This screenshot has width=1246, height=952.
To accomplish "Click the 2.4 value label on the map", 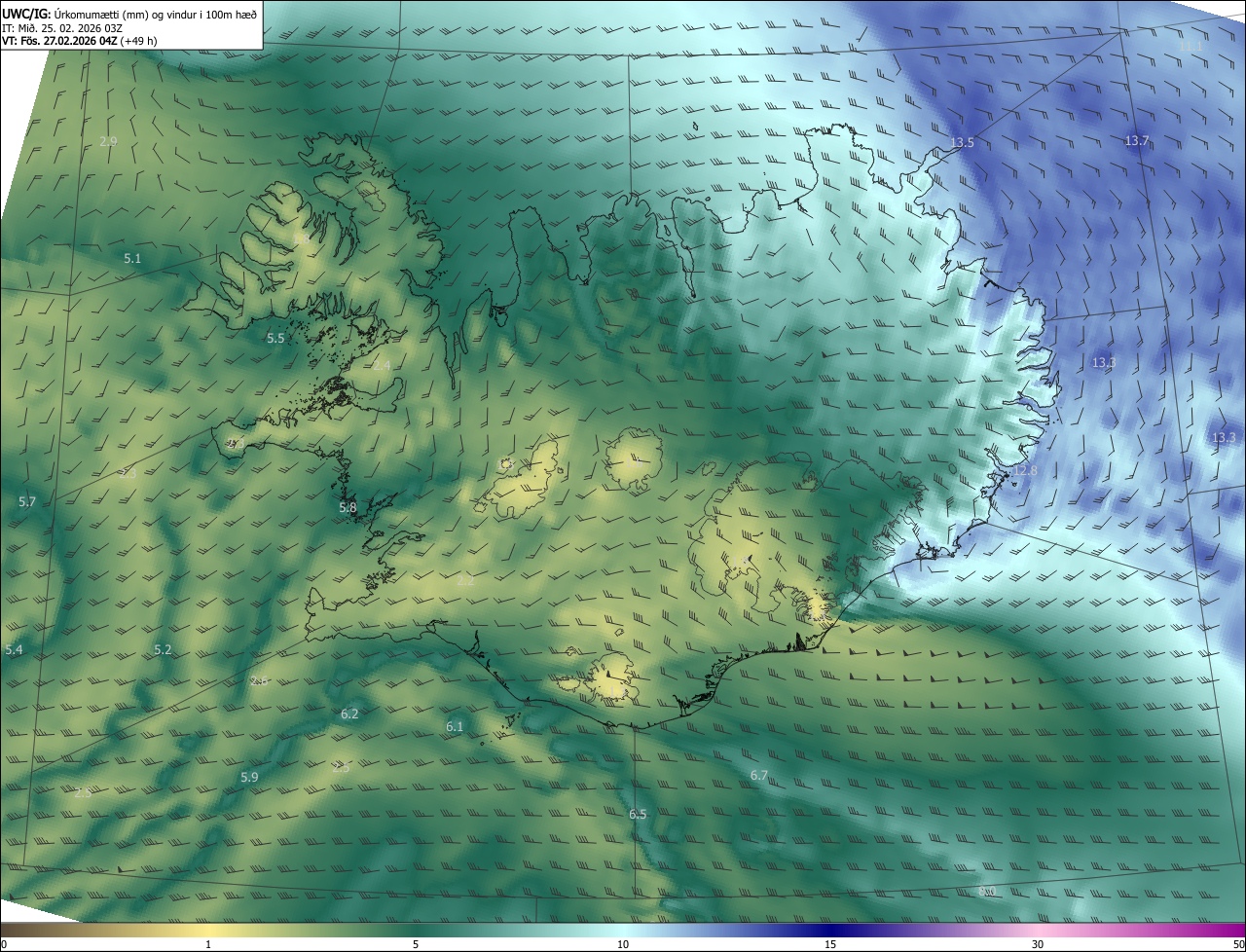I will point(382,365).
